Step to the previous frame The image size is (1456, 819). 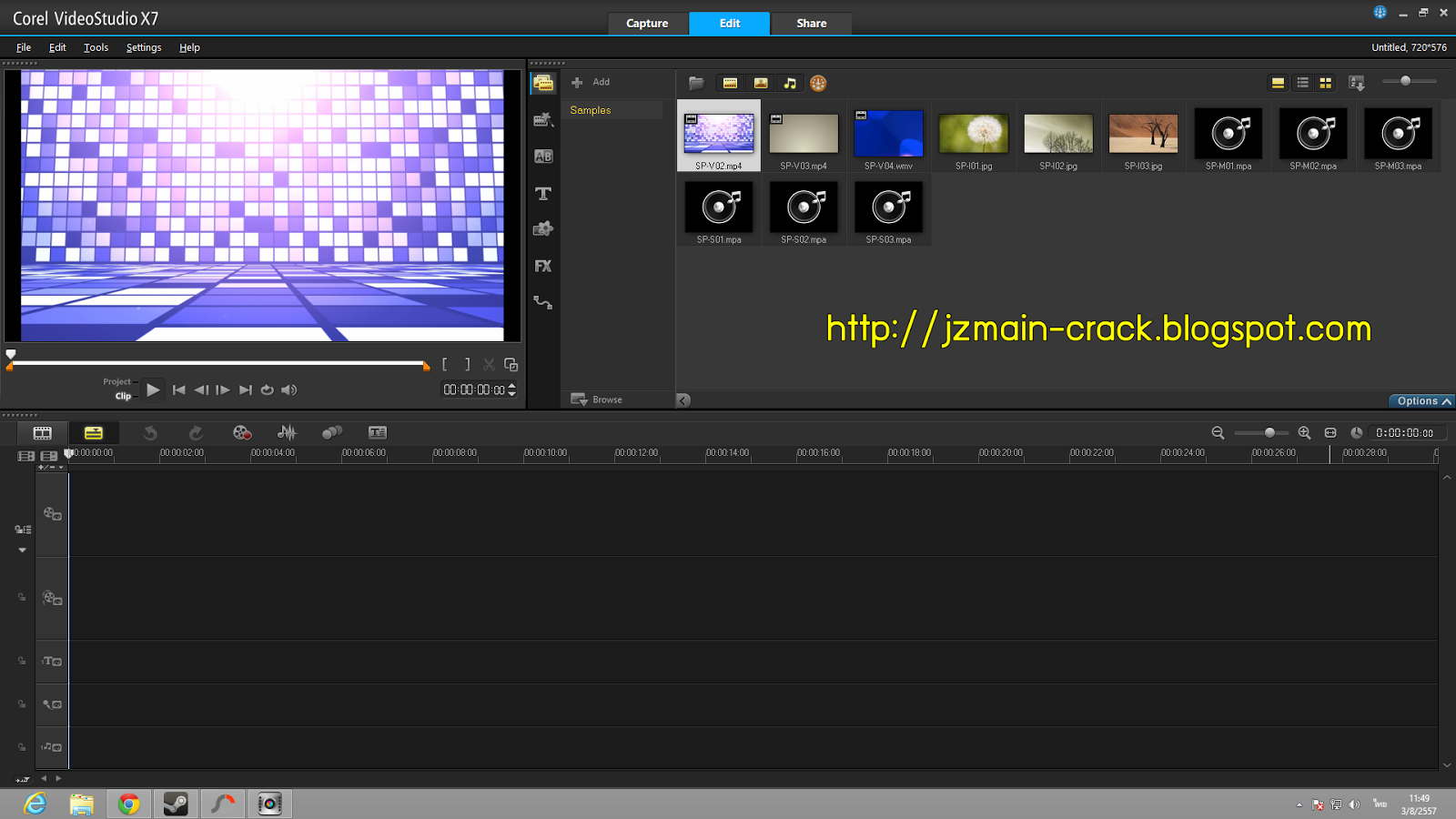pos(201,389)
